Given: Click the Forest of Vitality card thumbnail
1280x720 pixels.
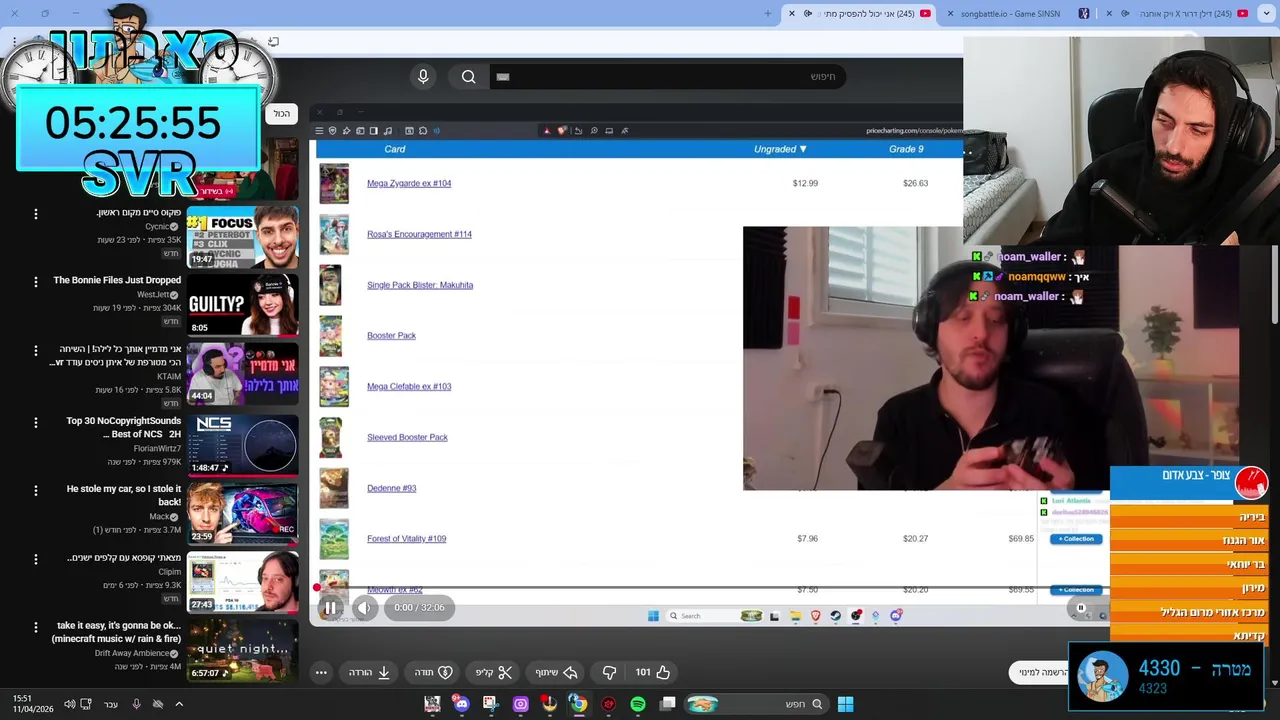Looking at the screenshot, I should click(x=334, y=539).
